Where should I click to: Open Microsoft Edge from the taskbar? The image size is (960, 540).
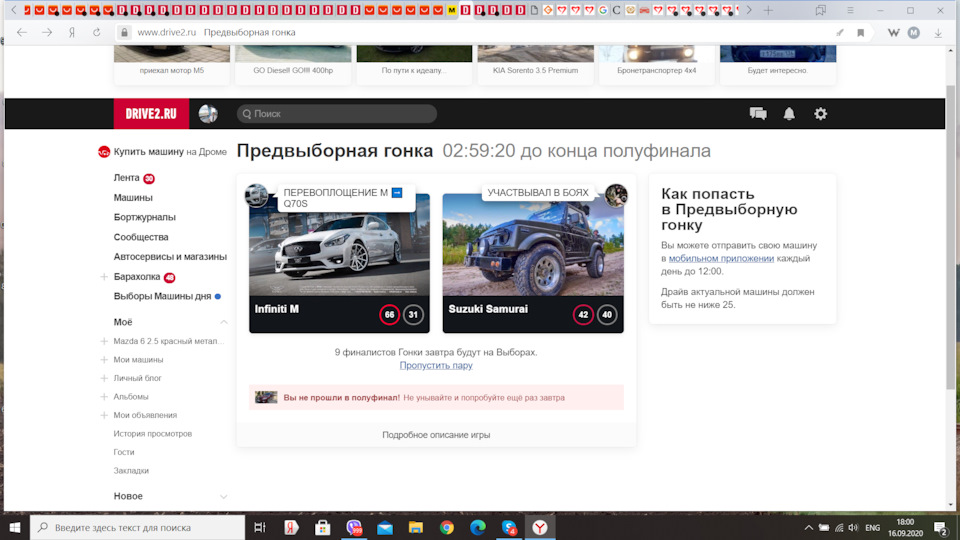pos(478,527)
